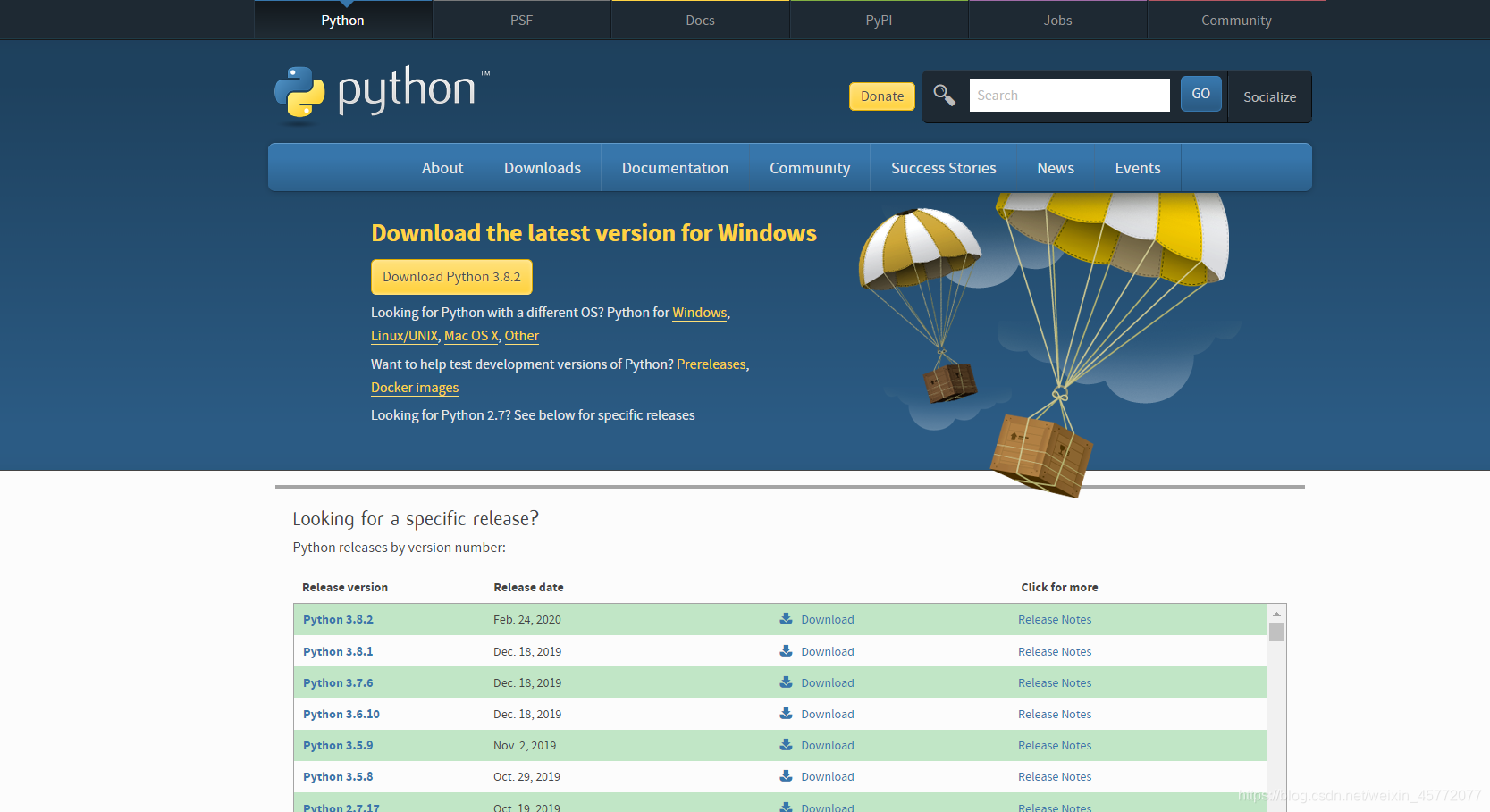Viewport: 1490px width, 812px height.
Task: Click the magnifying glass search icon
Action: [x=944, y=95]
